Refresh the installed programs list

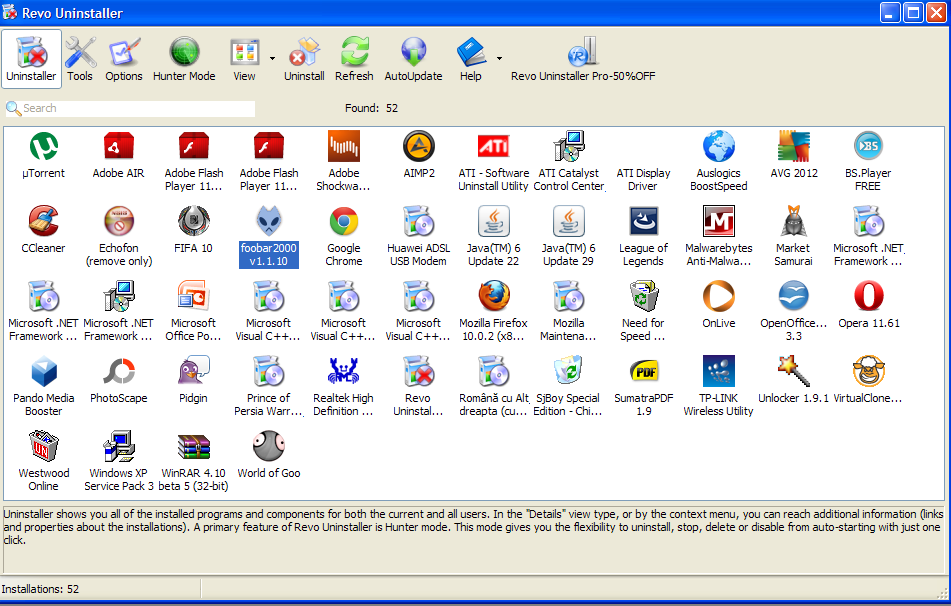point(354,59)
